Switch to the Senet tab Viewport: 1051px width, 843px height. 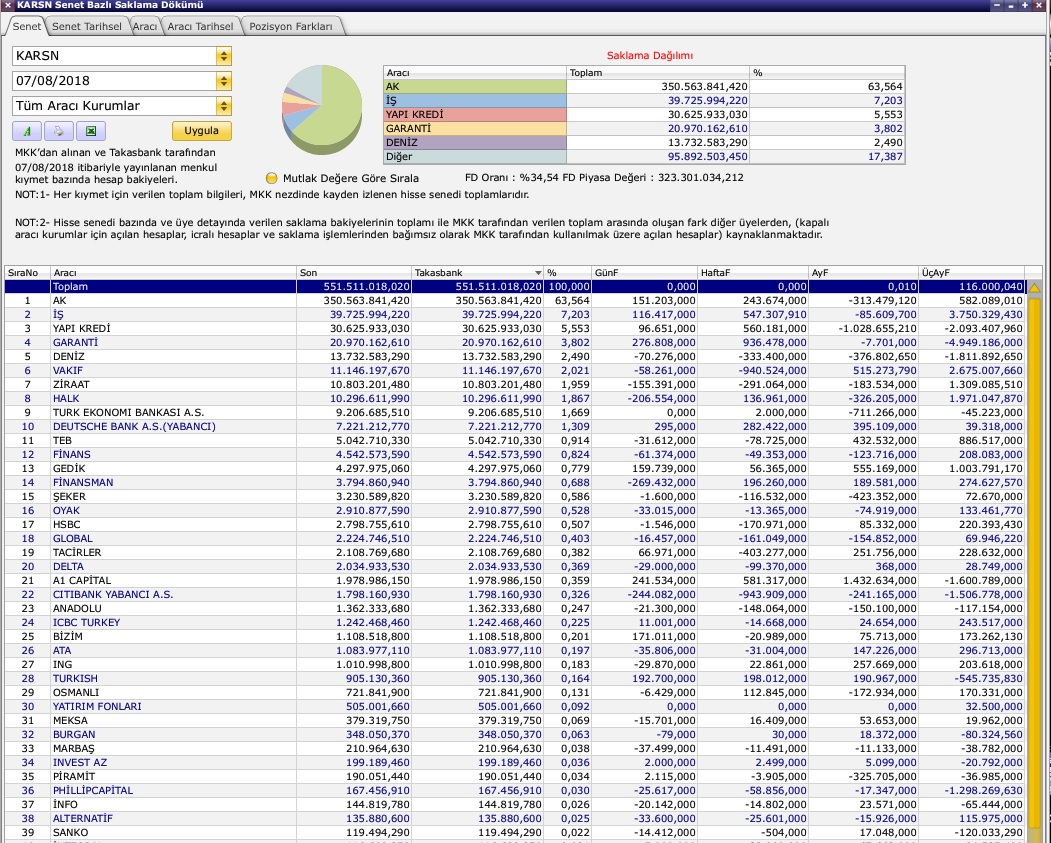(x=27, y=26)
